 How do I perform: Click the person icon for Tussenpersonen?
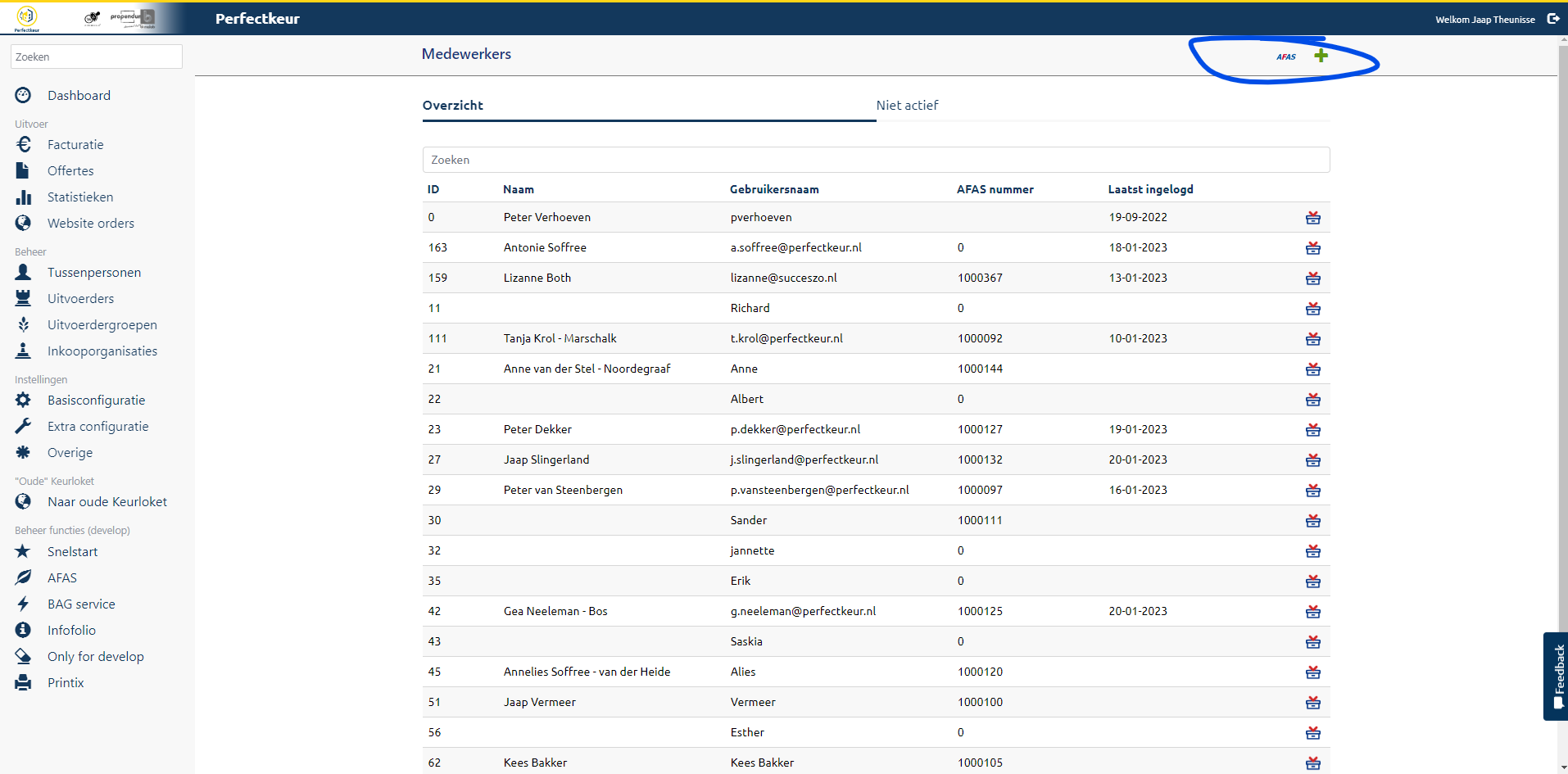tap(23, 272)
